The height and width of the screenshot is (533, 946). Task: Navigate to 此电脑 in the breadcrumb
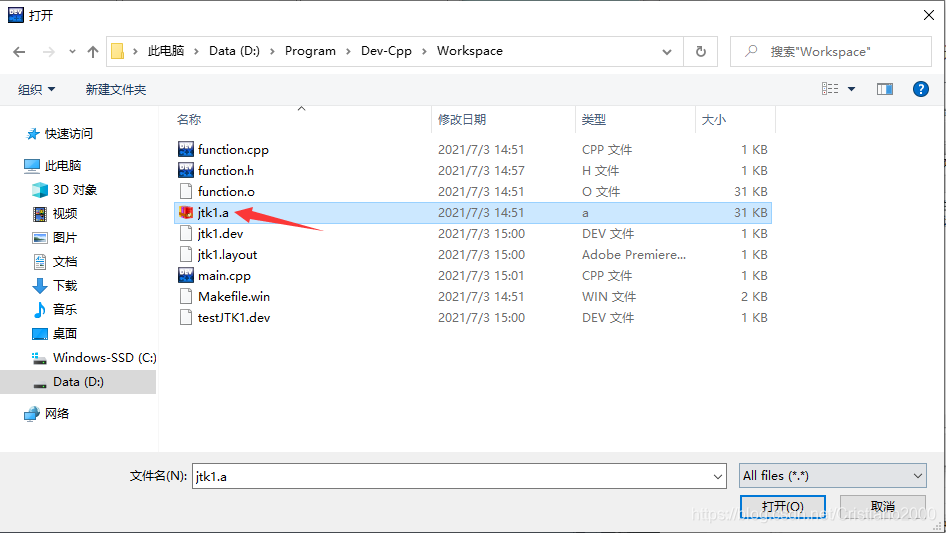pyautogui.click(x=166, y=51)
